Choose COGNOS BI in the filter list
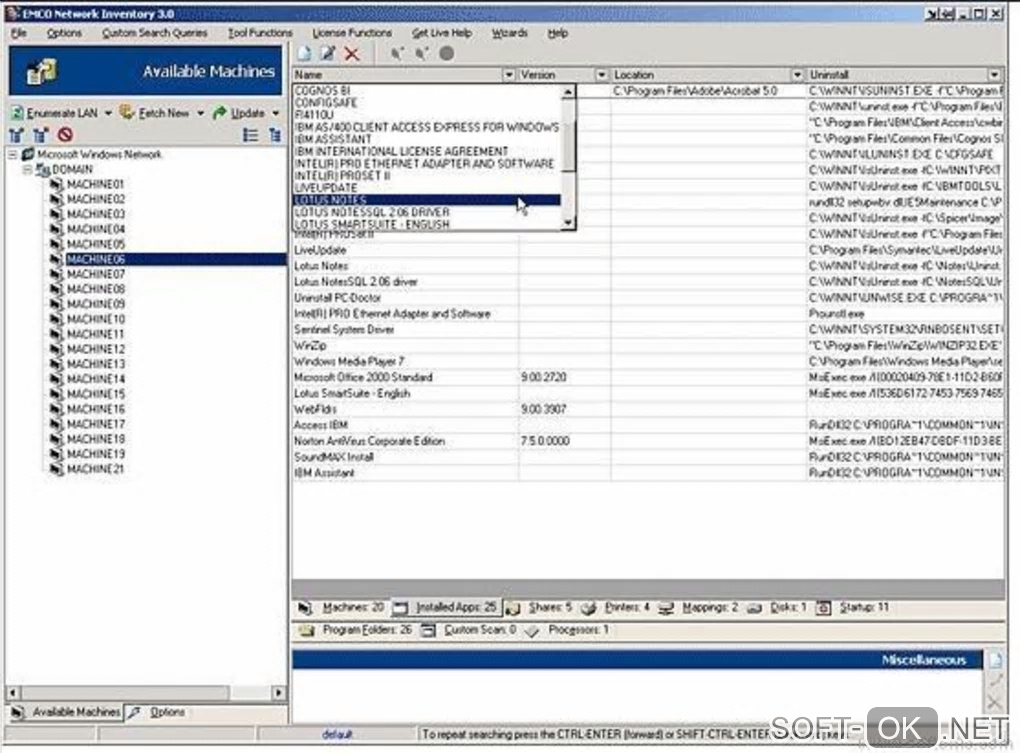The height and width of the screenshot is (753, 1020). click(427, 91)
